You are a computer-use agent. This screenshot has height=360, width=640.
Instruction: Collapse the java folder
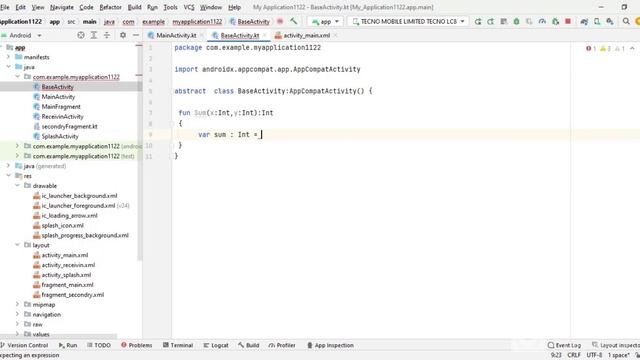8,67
